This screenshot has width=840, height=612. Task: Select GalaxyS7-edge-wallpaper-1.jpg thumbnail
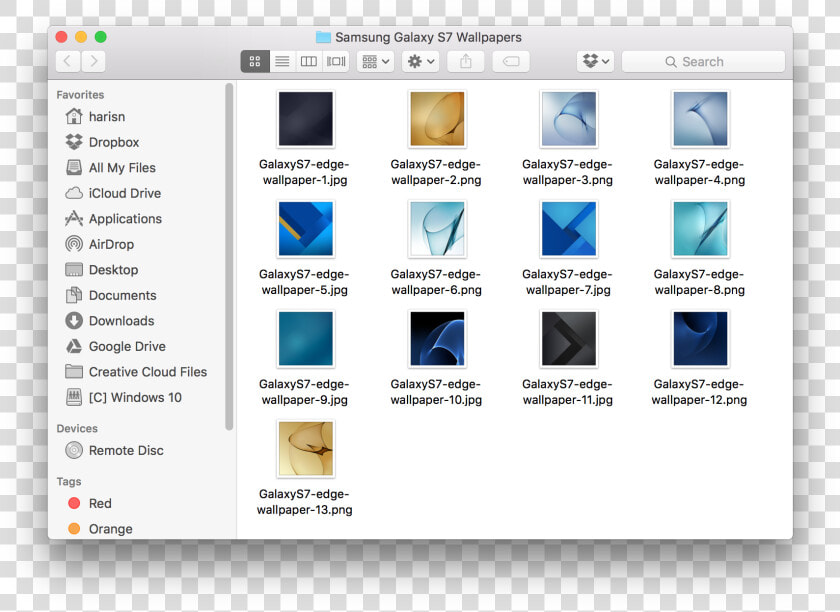305,119
